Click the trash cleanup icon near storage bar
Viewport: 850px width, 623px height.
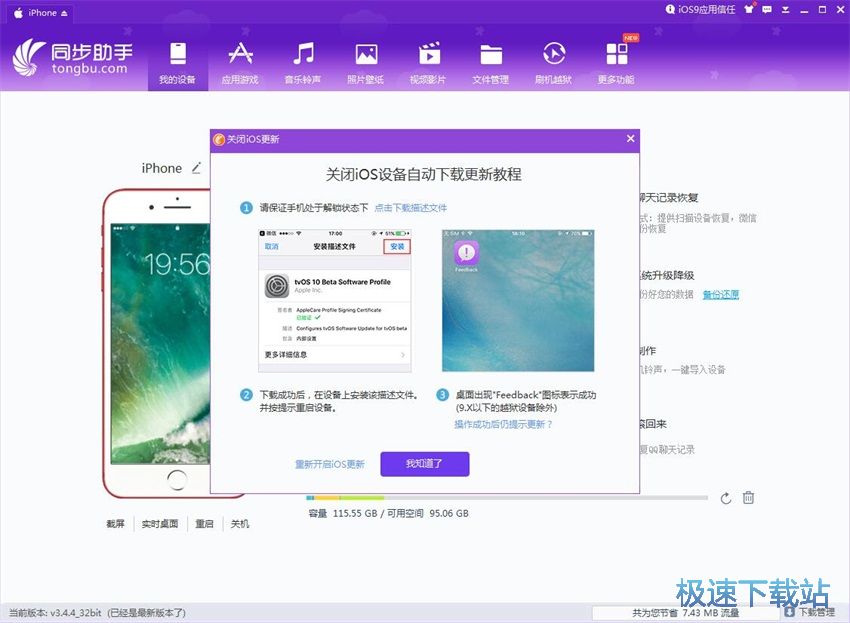(x=748, y=497)
